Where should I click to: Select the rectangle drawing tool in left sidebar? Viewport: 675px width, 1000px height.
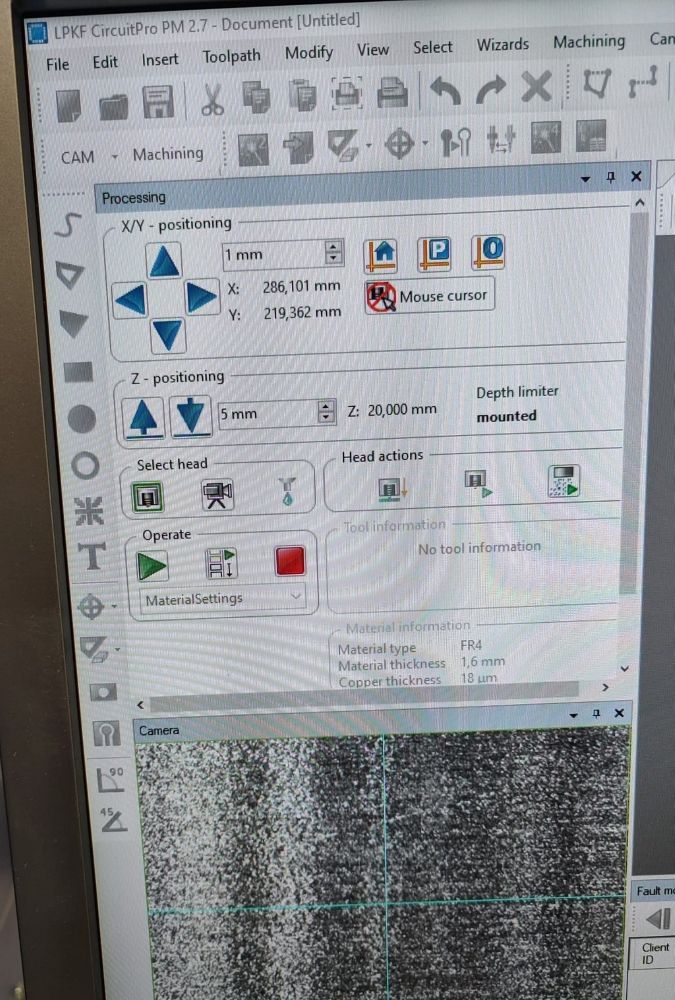(78, 372)
